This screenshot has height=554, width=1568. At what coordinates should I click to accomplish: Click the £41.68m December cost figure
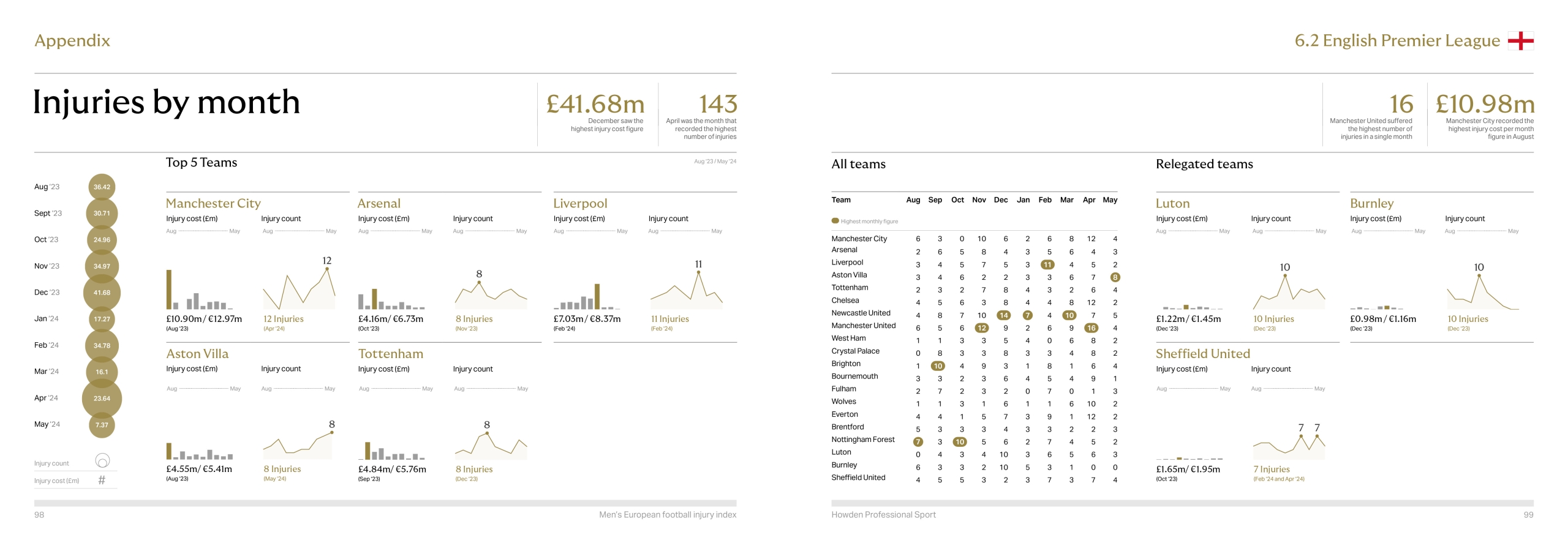click(595, 104)
